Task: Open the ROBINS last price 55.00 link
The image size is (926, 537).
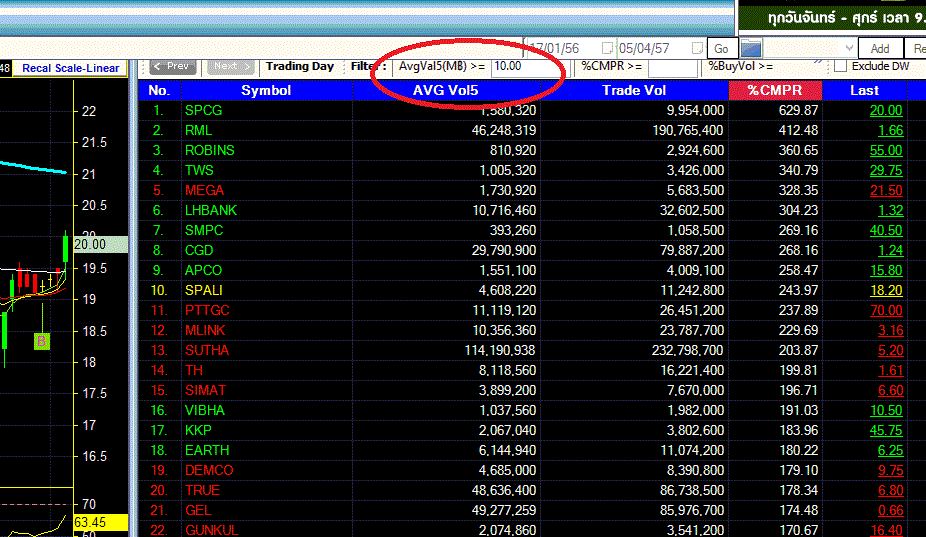Action: [x=886, y=151]
